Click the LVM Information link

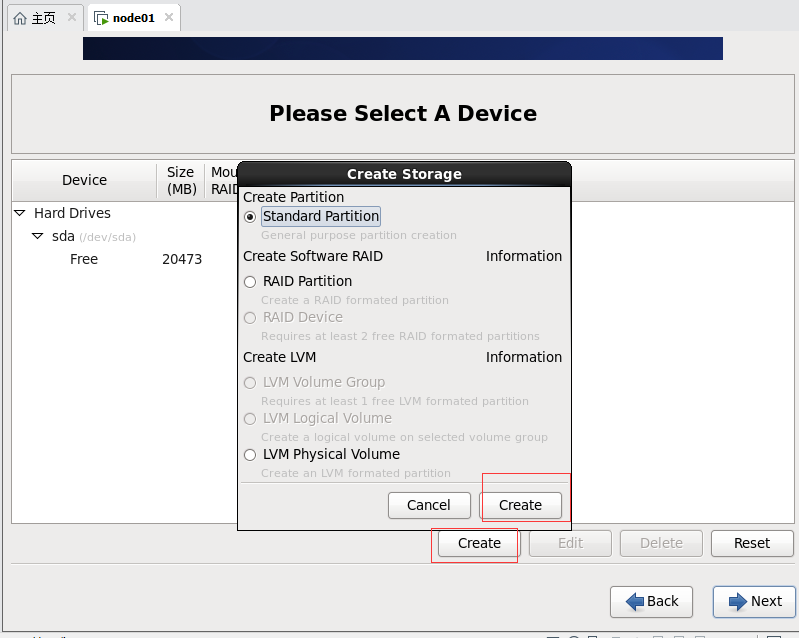tap(523, 357)
